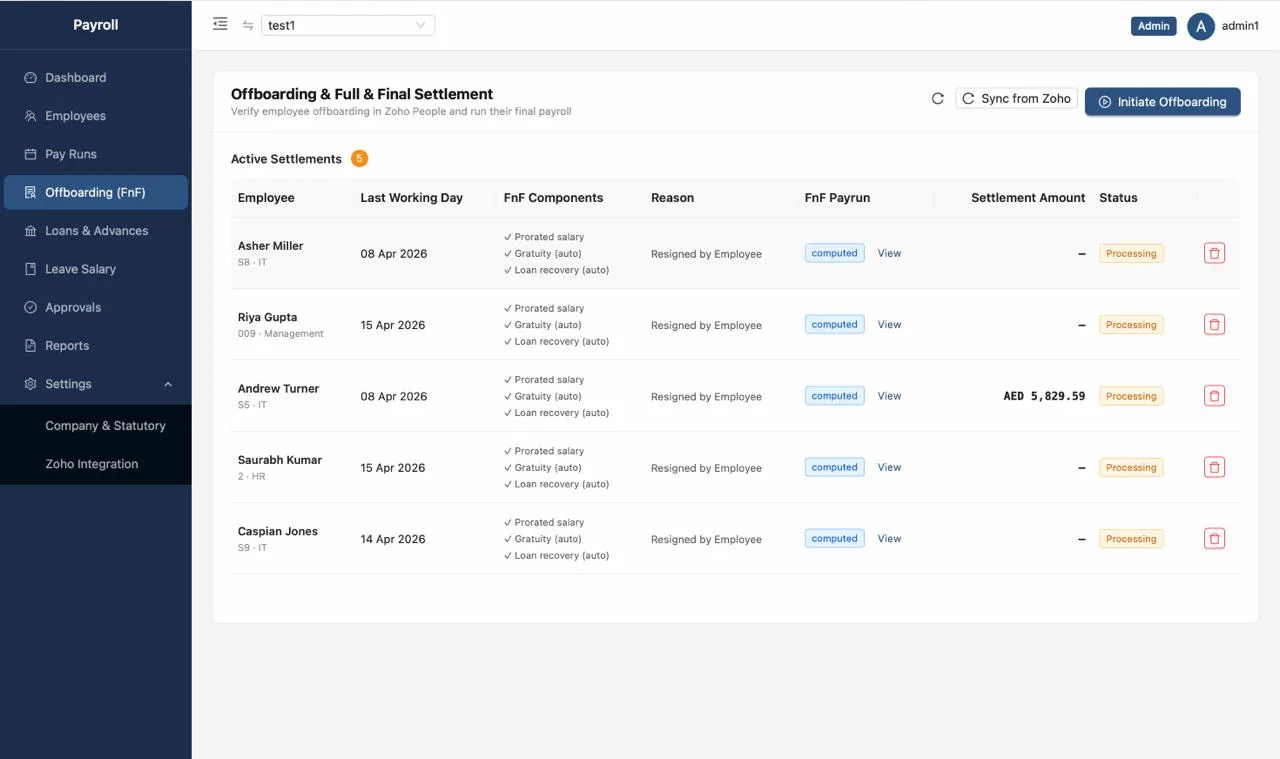Click Initiate Offboarding button
Screen dimensions: 1280x759
[x=1162, y=102]
